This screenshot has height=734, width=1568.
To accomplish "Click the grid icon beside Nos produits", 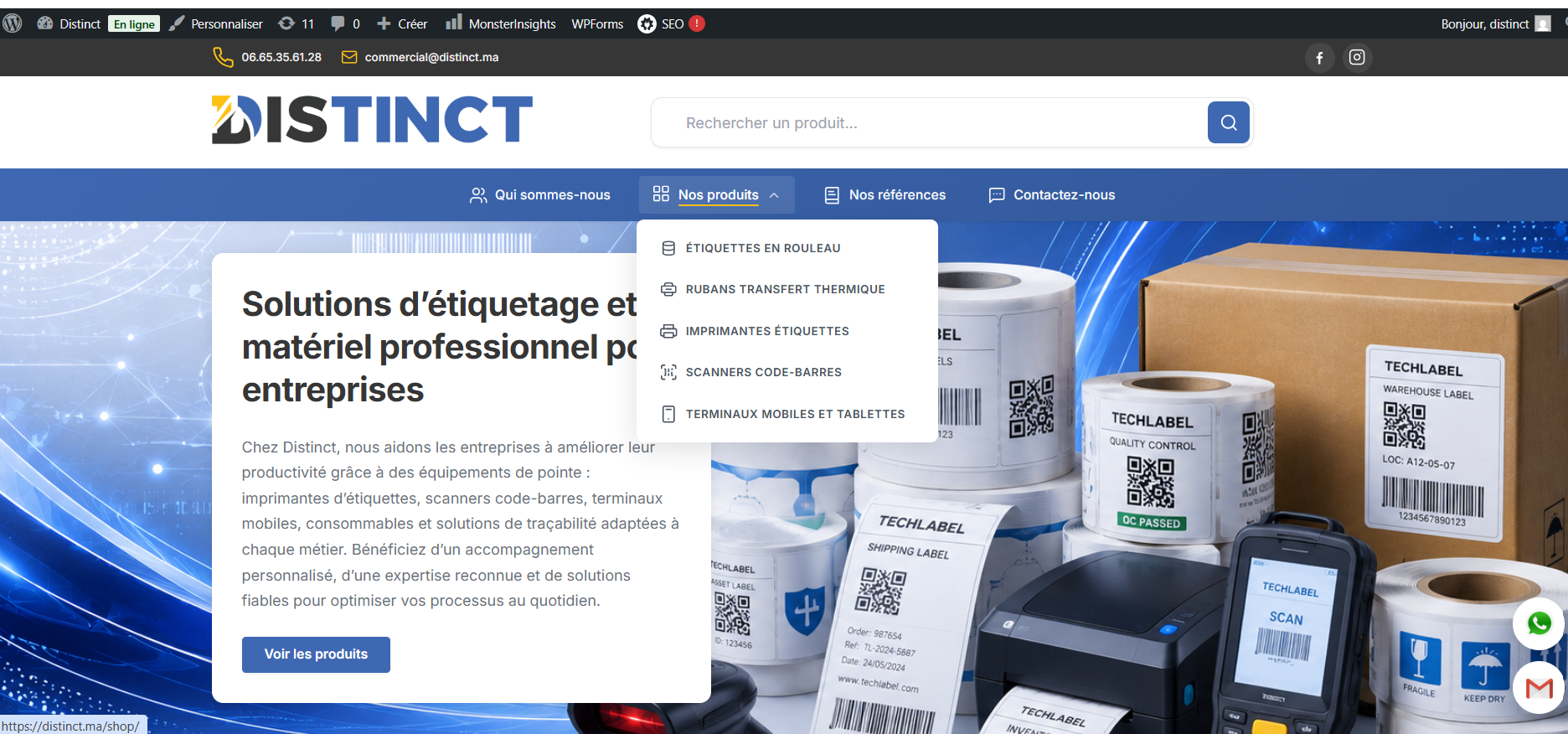I will [661, 194].
